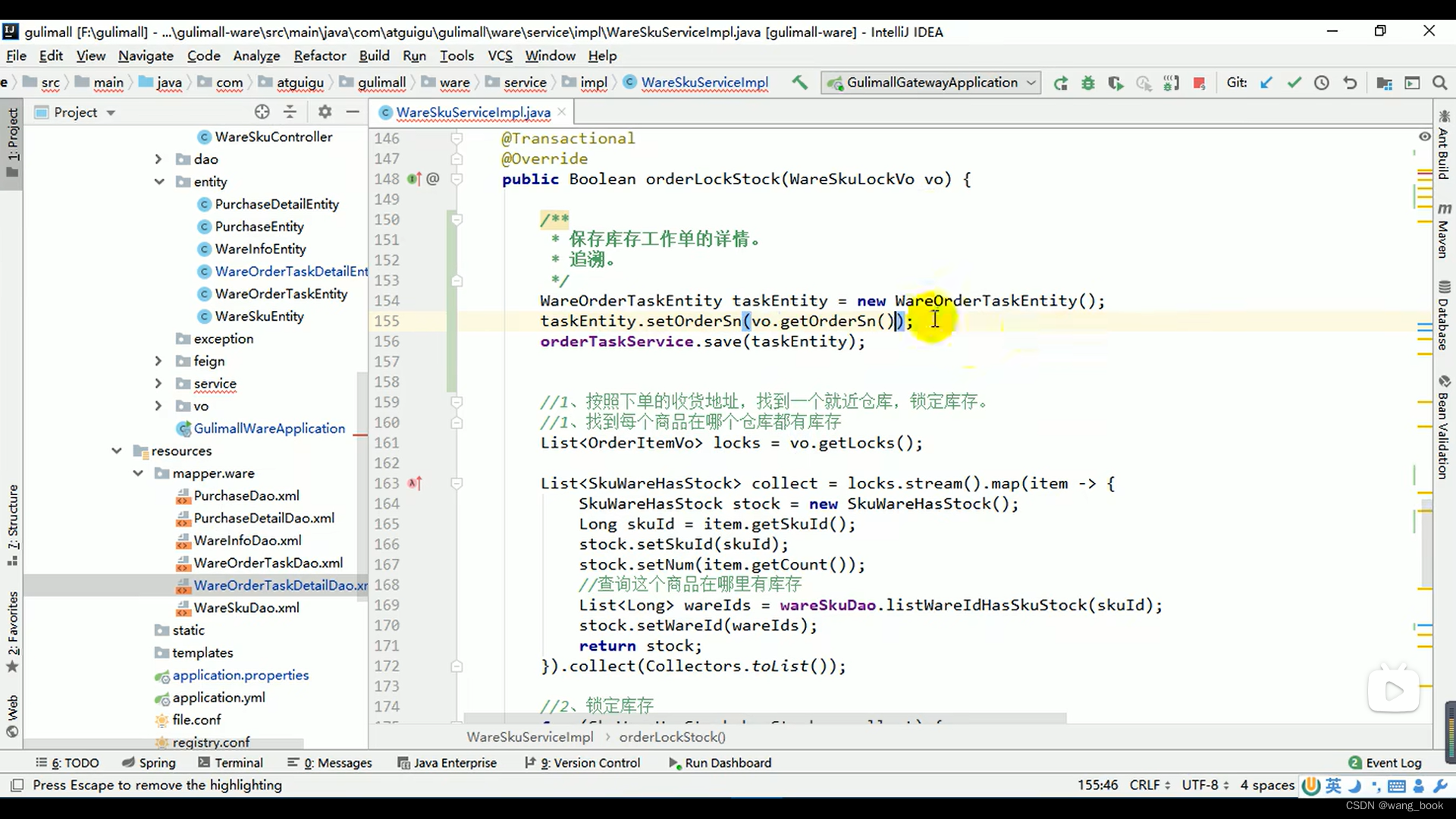Viewport: 1456px width, 819px height.
Task: Expand the service folder in tree
Action: coord(158,384)
